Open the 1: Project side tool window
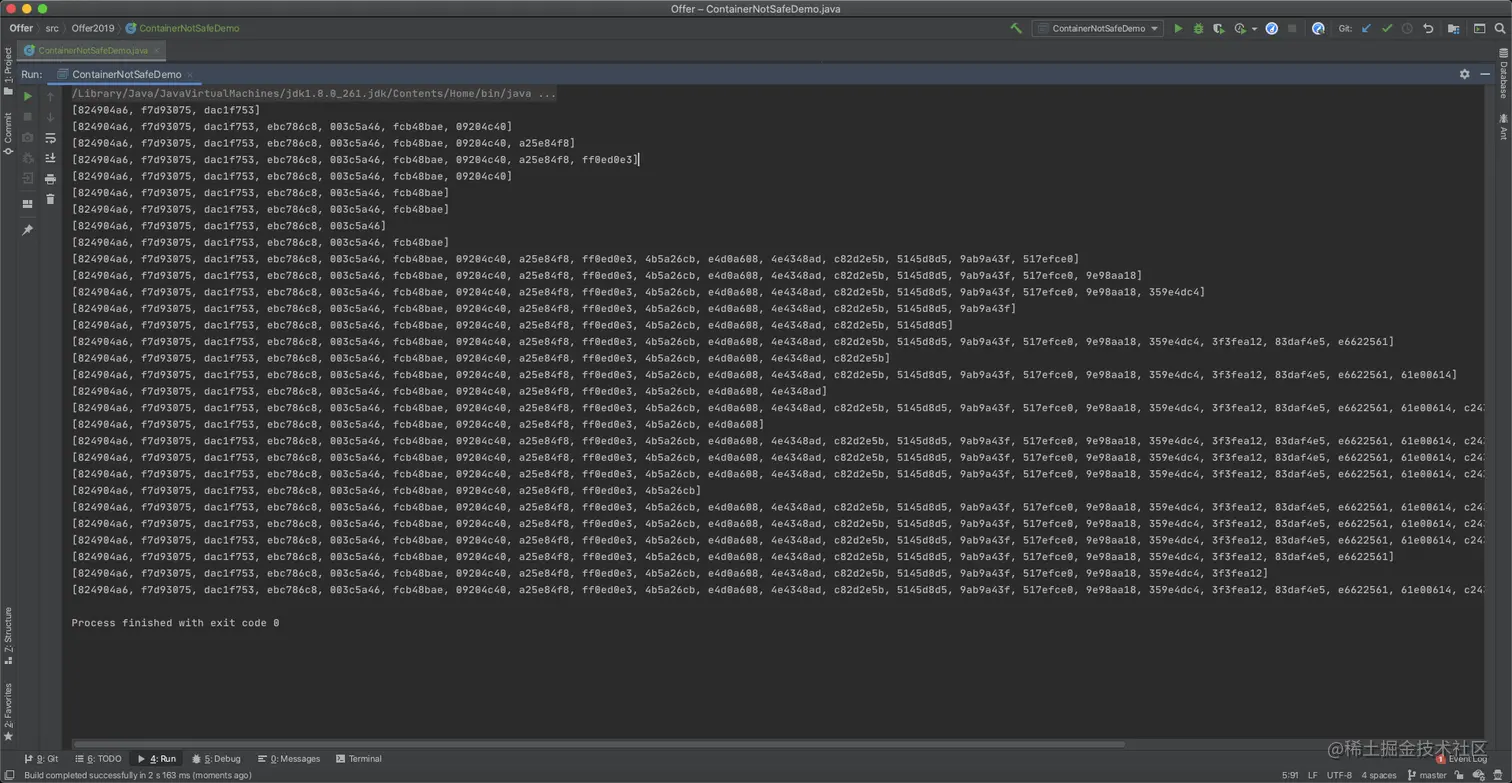 [8, 70]
